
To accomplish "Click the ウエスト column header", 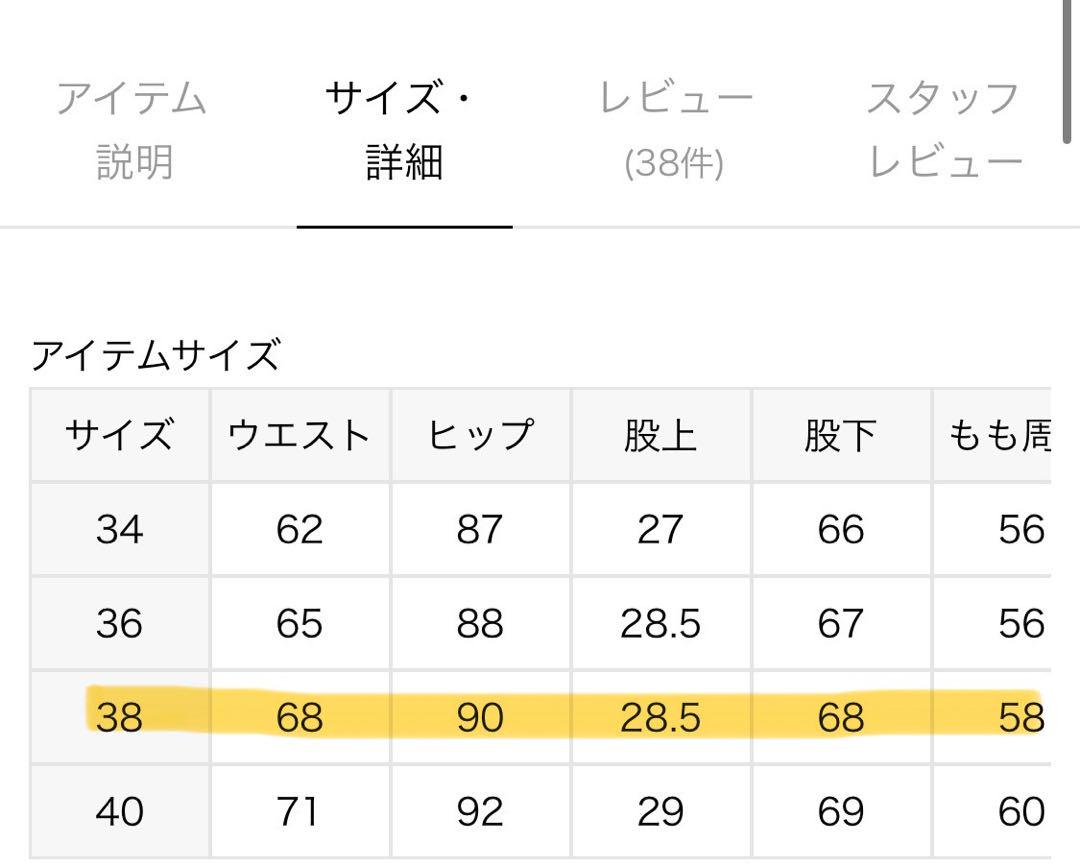I will pos(300,435).
